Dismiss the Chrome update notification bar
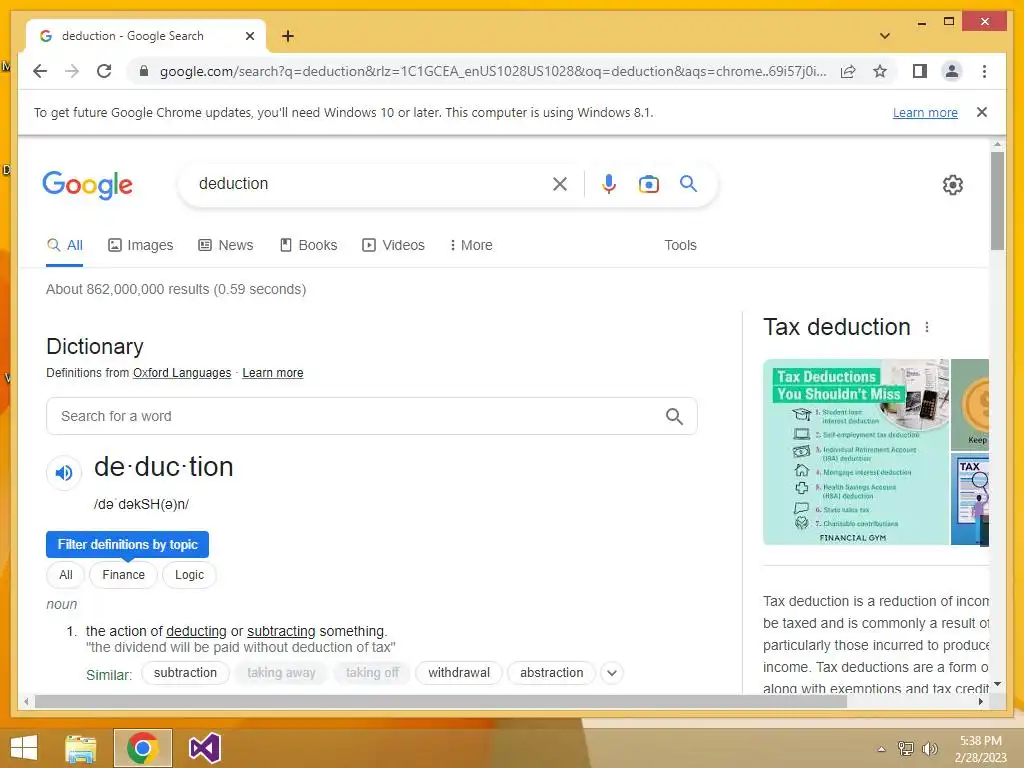 tap(982, 112)
